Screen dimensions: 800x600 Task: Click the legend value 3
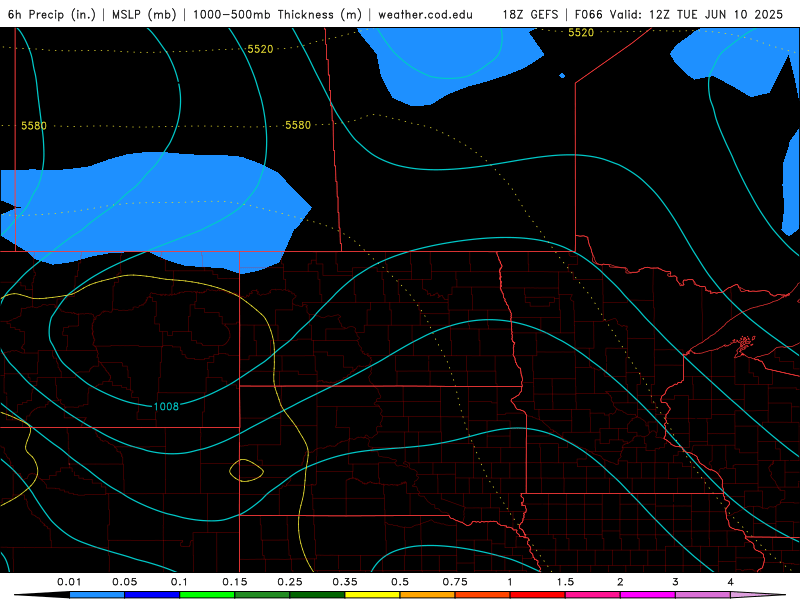(x=675, y=582)
